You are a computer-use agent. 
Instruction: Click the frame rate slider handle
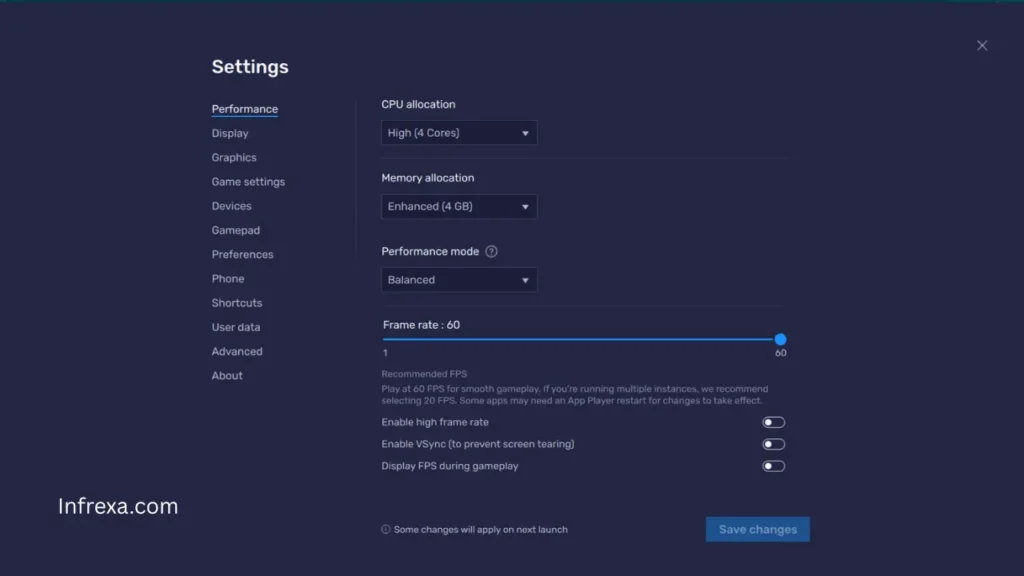781,339
